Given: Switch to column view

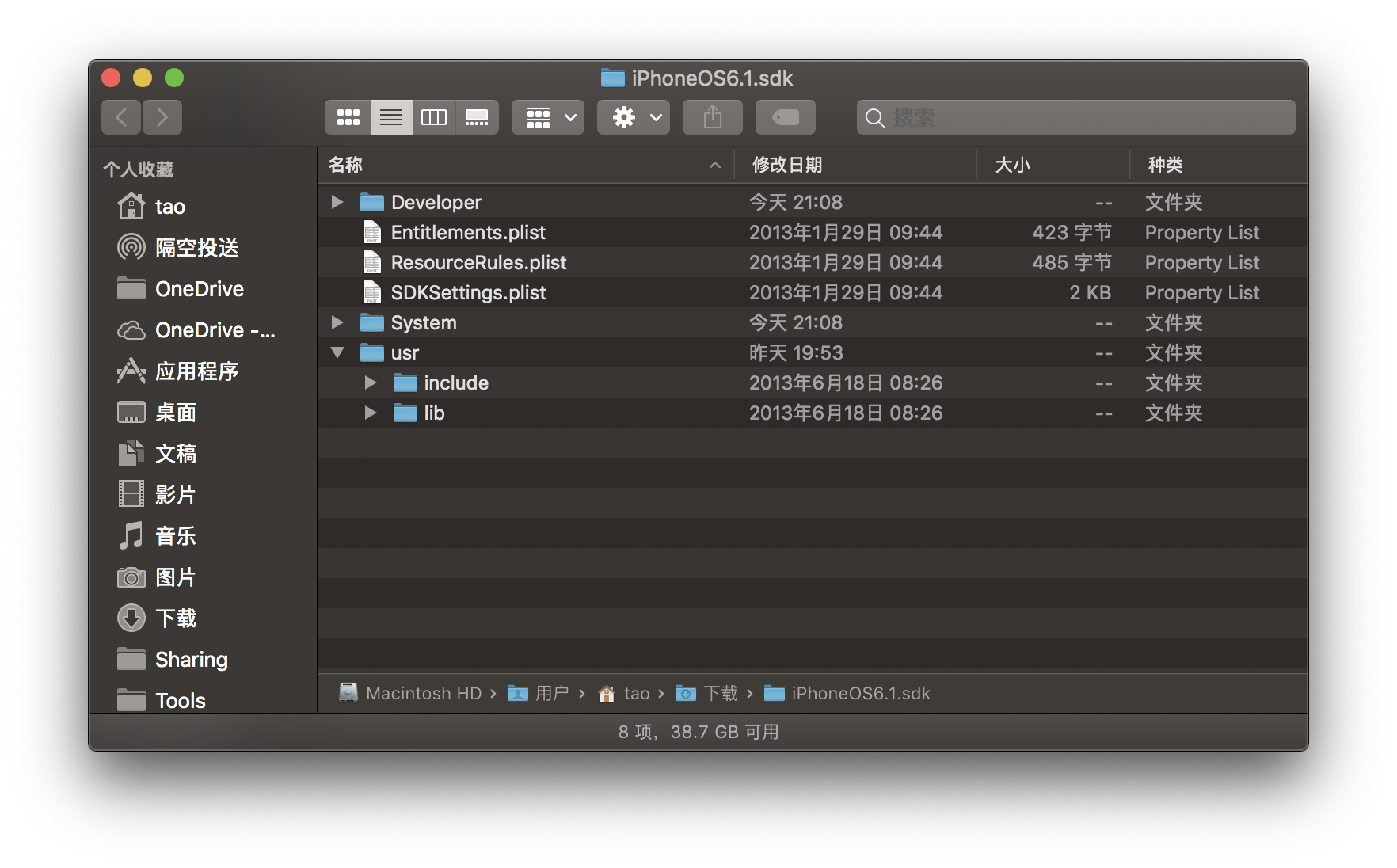Looking at the screenshot, I should [434, 117].
